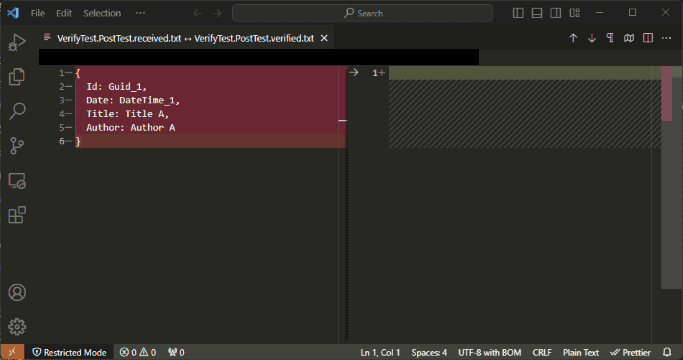Change language mode Plain Text
Viewport: 683px width, 360px height.
[581, 352]
